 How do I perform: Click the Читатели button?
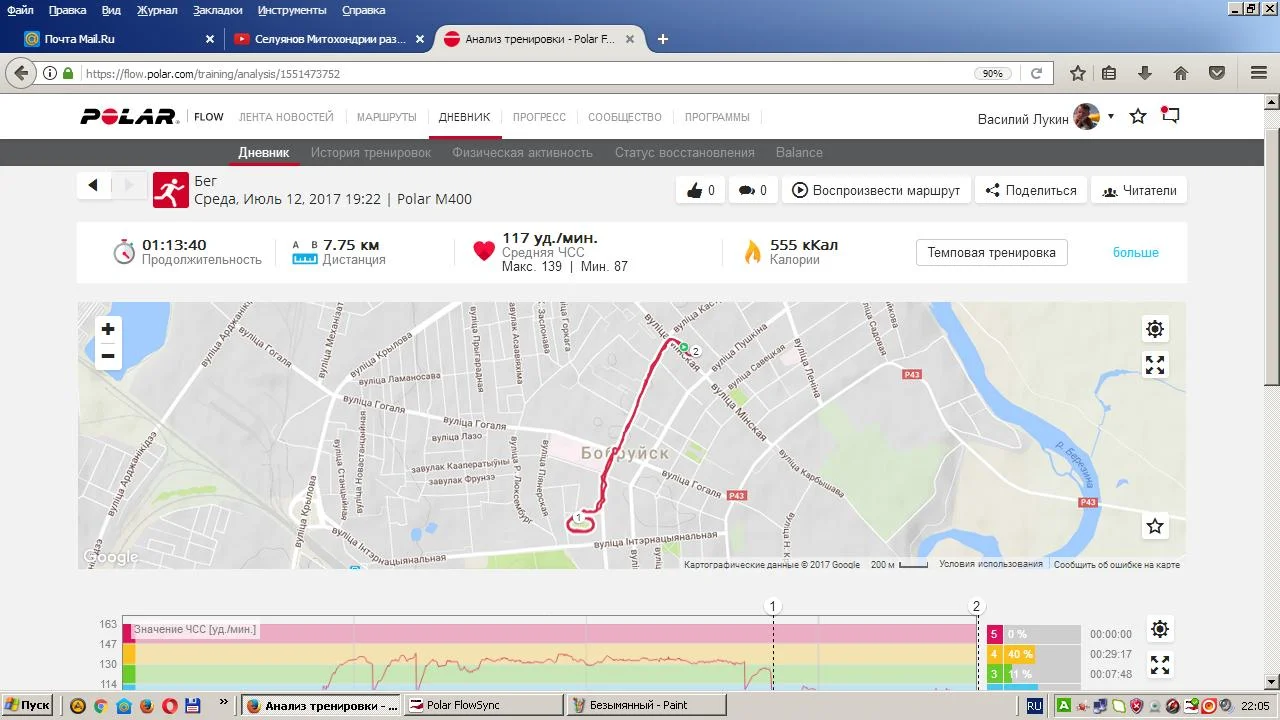[1139, 190]
